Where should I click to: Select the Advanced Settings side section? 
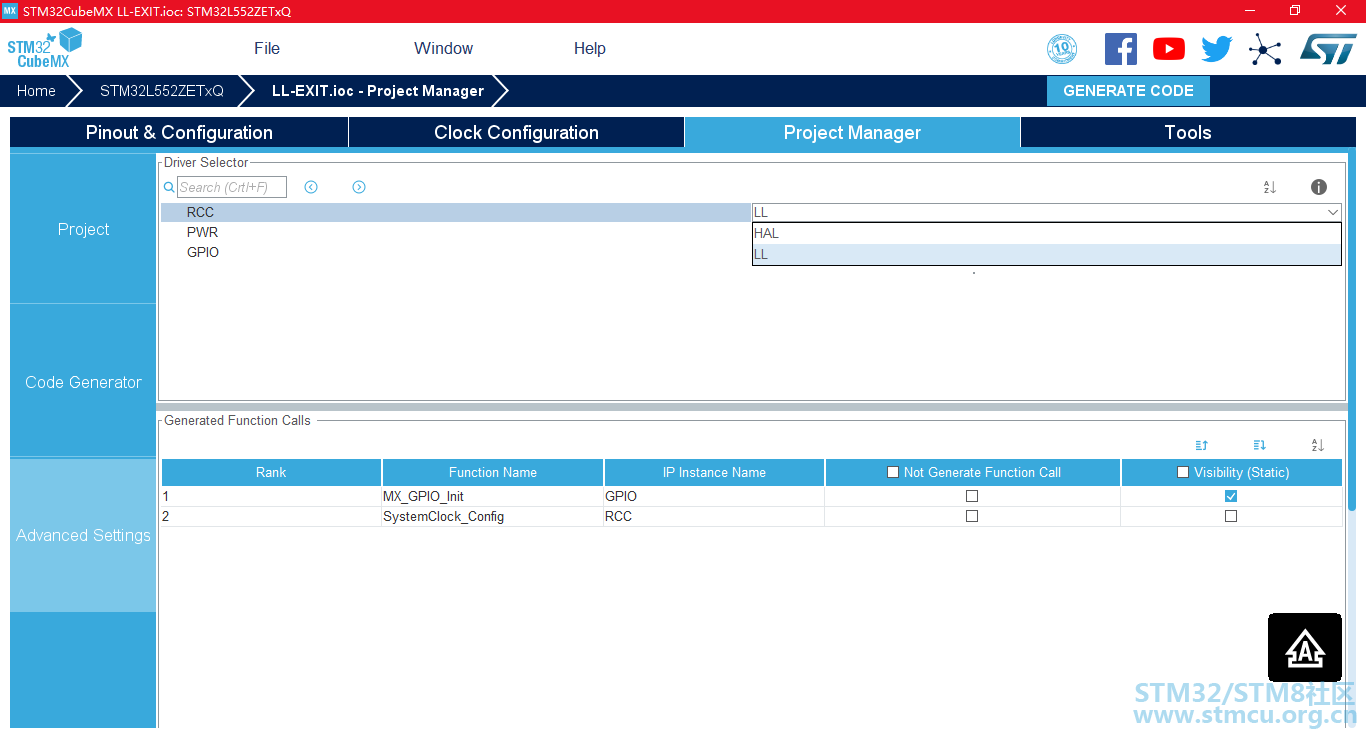[83, 535]
